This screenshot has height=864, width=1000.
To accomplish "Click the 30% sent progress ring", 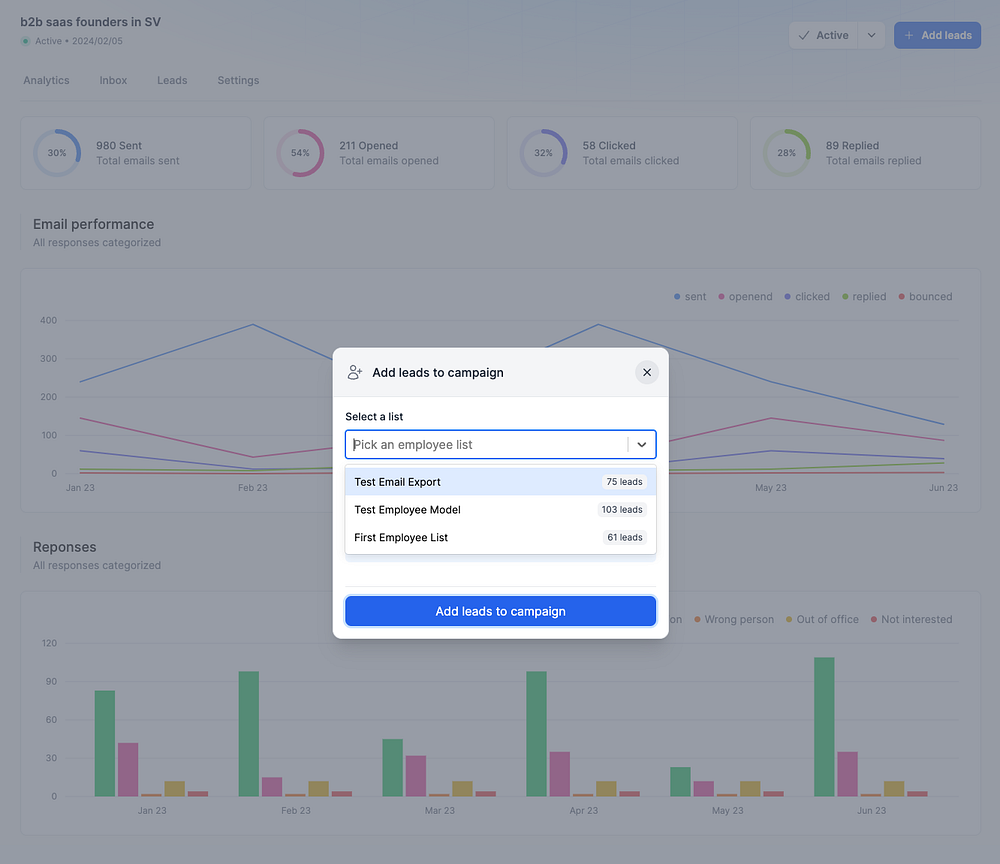I will 57,153.
